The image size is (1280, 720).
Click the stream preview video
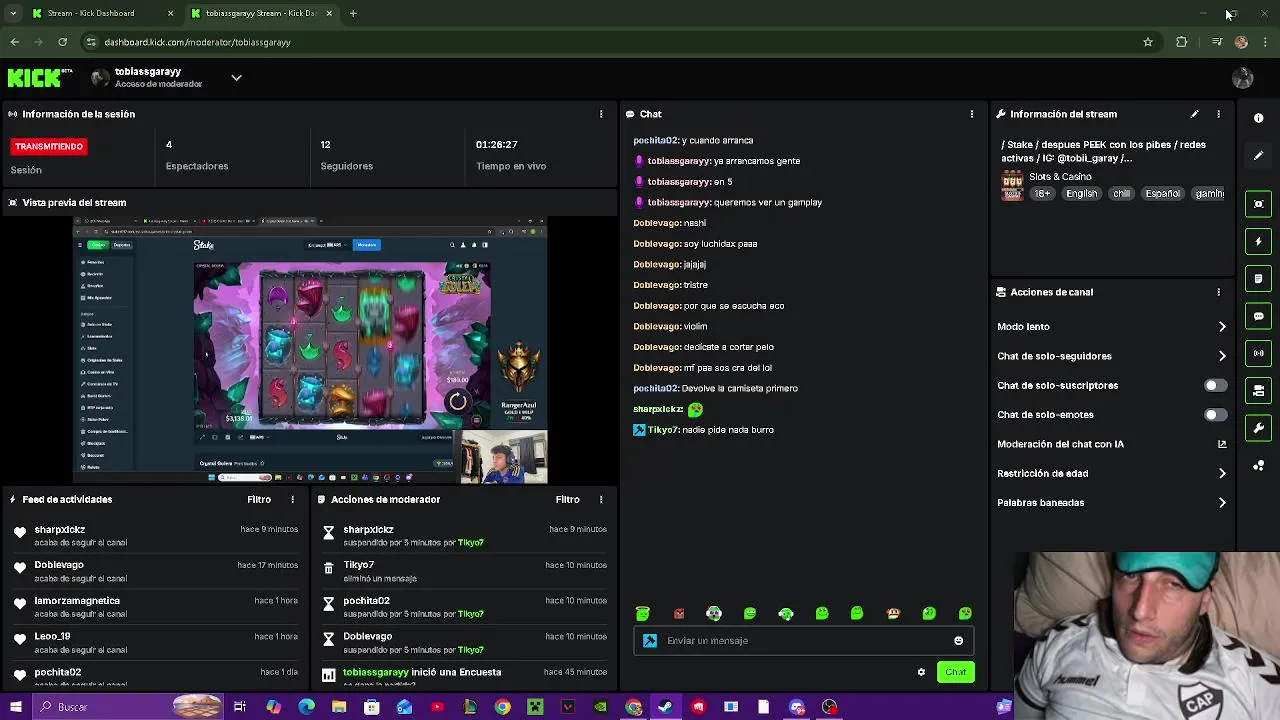310,350
